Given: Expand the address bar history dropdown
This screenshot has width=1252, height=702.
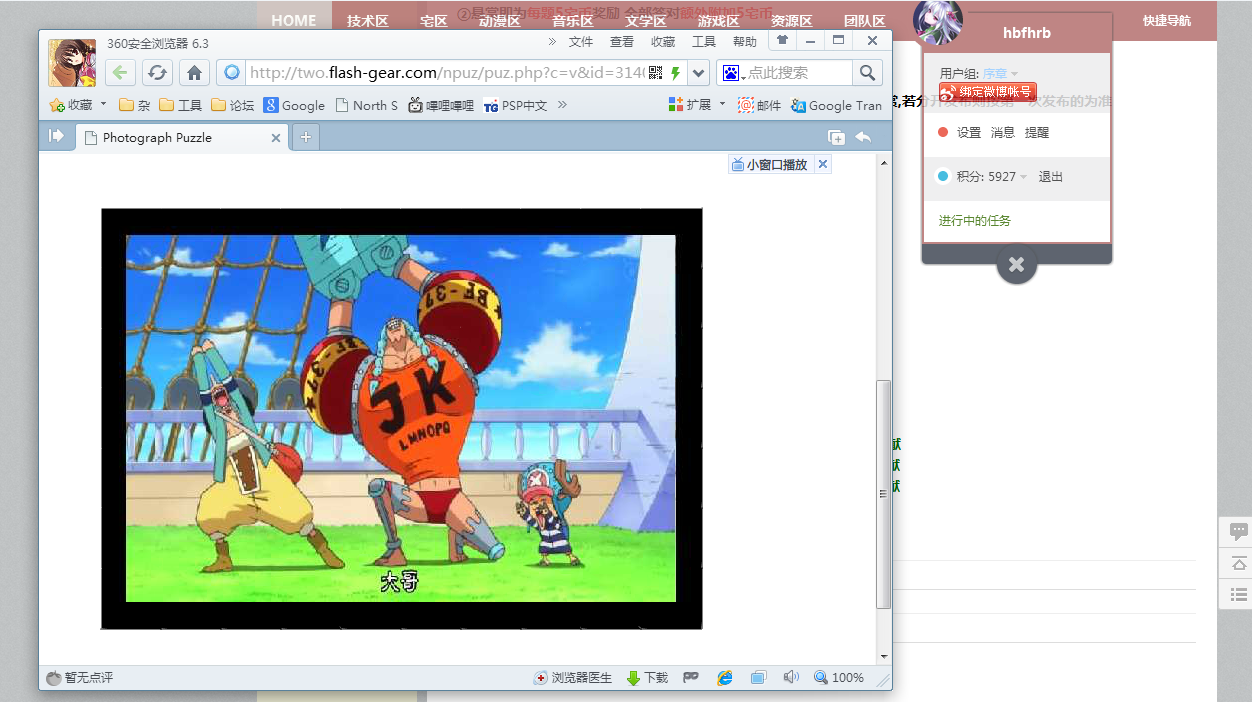Looking at the screenshot, I should (x=699, y=73).
